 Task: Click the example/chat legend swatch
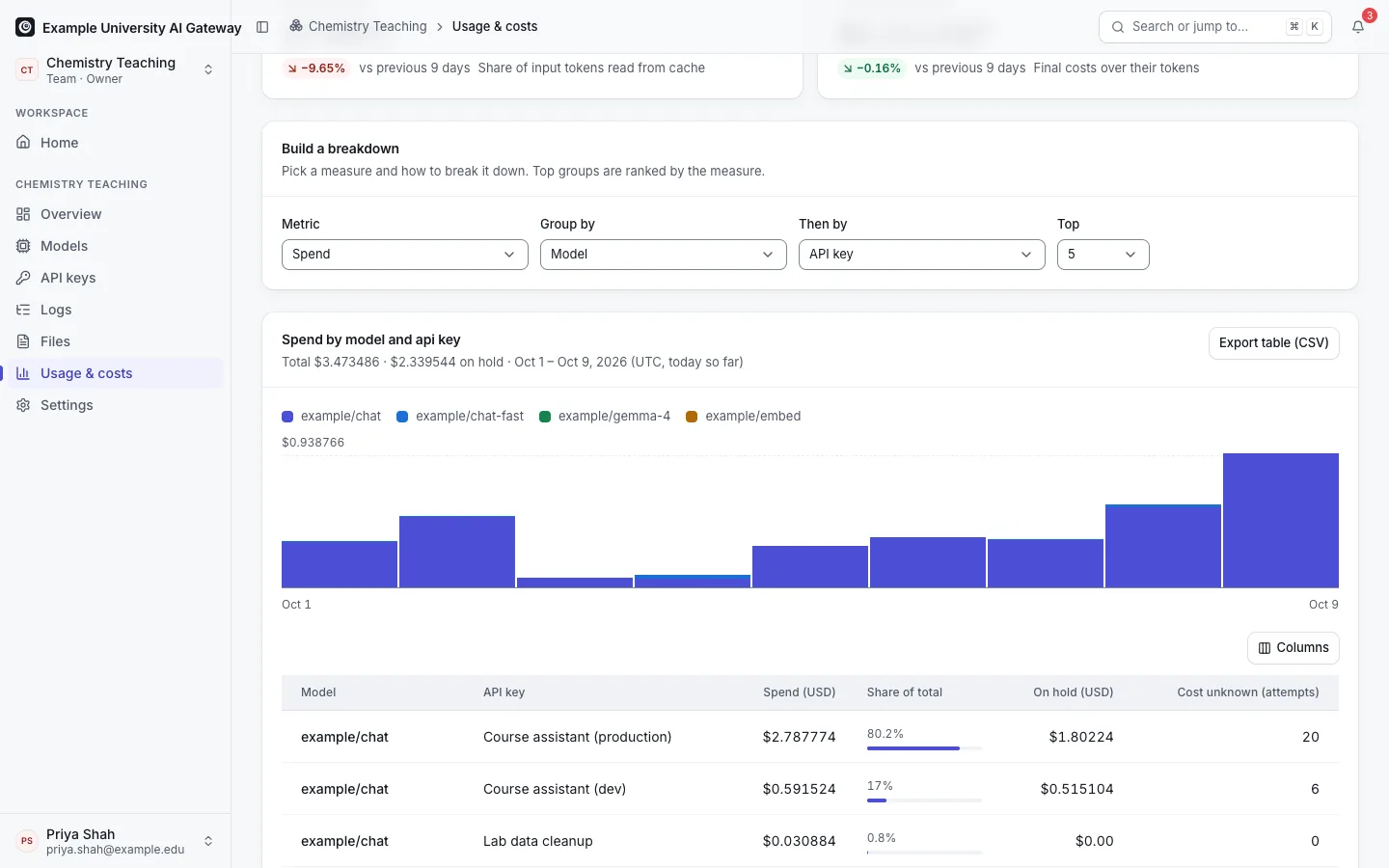[x=287, y=417]
